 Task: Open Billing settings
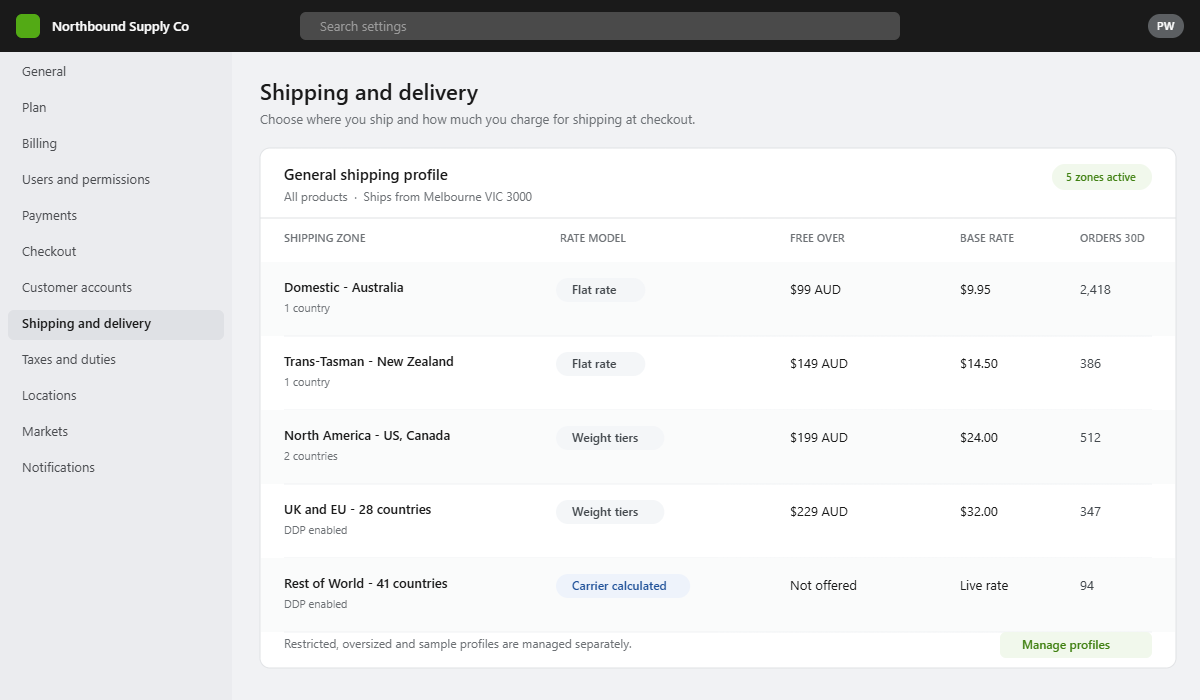(x=116, y=144)
